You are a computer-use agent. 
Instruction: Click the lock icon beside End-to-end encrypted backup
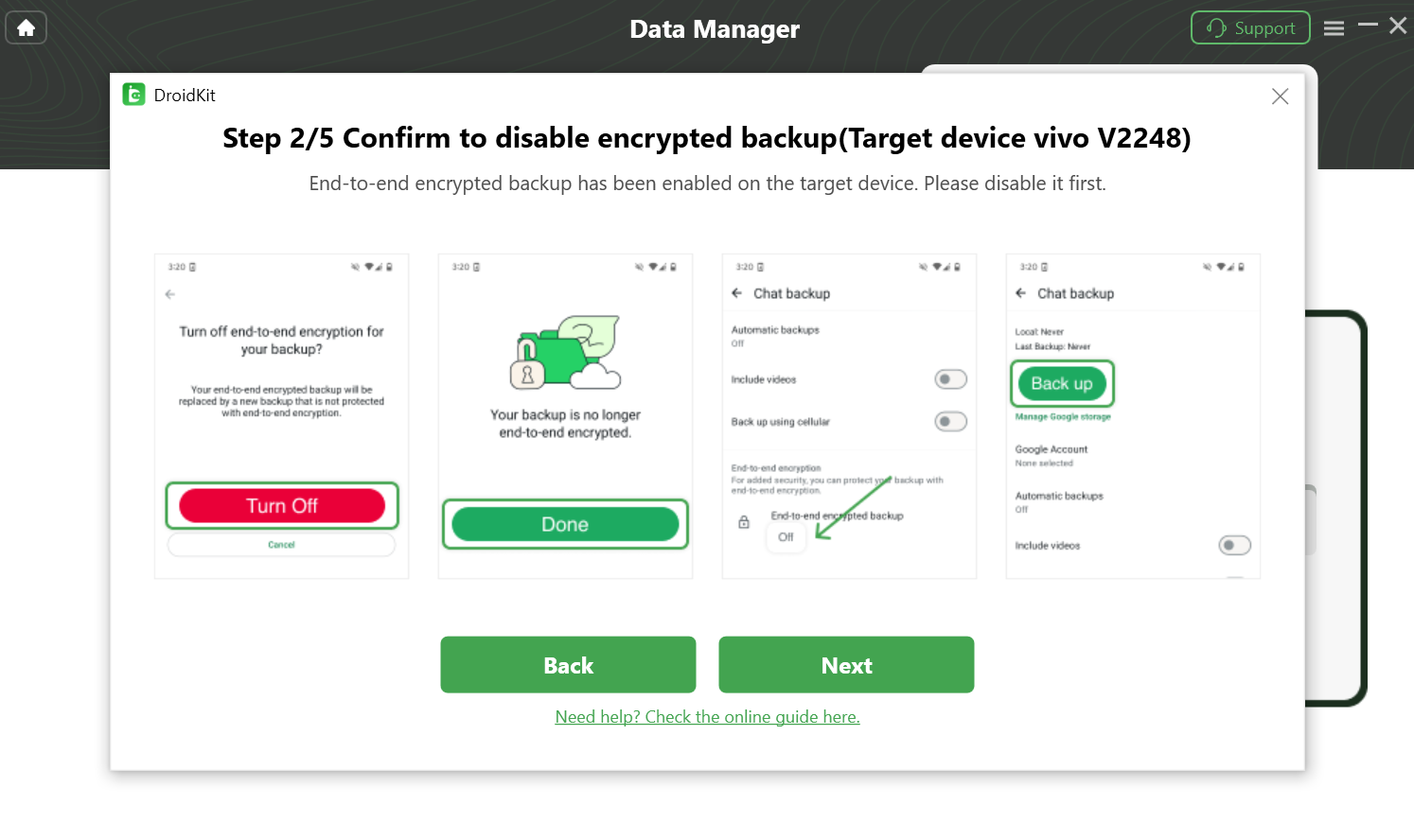click(x=744, y=521)
